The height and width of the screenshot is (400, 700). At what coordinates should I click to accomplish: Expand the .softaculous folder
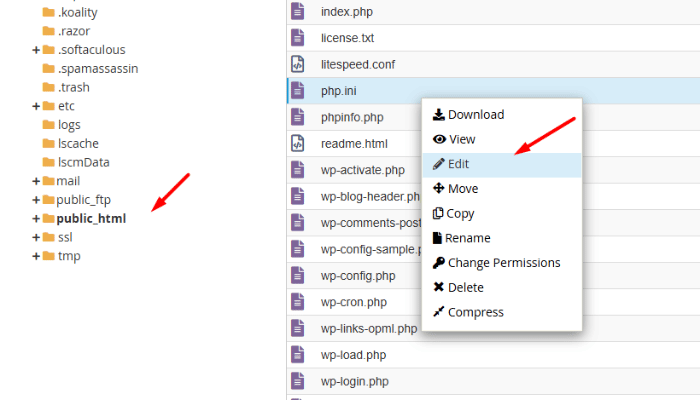click(36, 50)
